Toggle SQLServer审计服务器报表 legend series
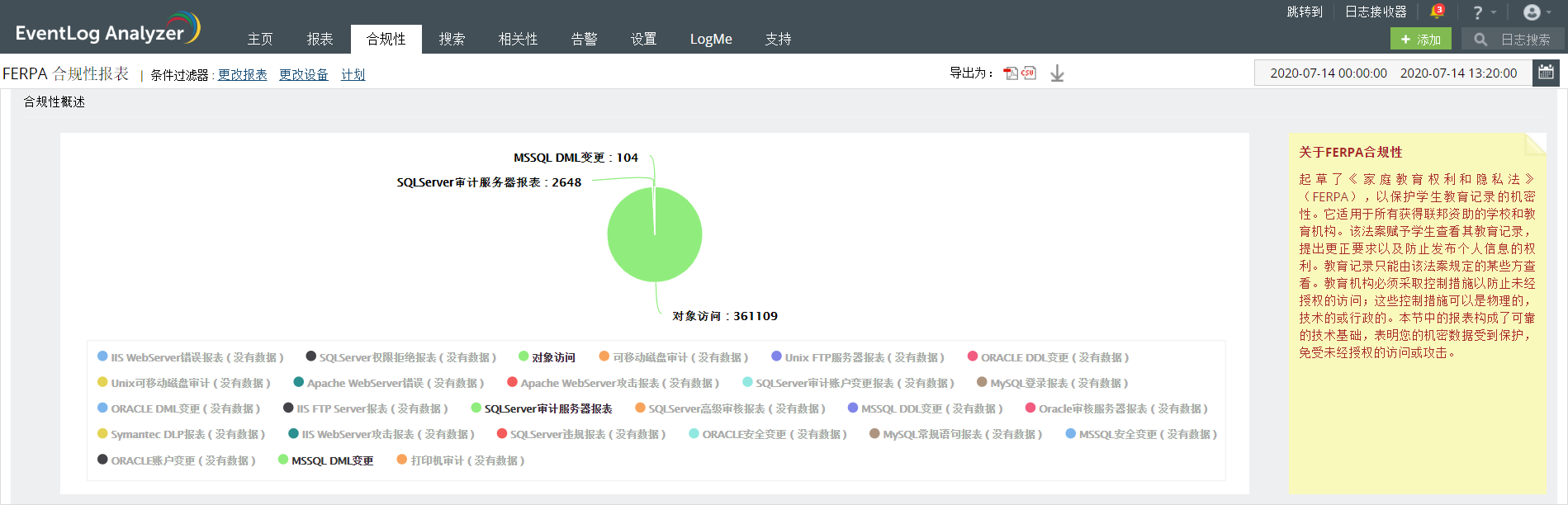Screen dimensions: 1568x505 (542, 408)
